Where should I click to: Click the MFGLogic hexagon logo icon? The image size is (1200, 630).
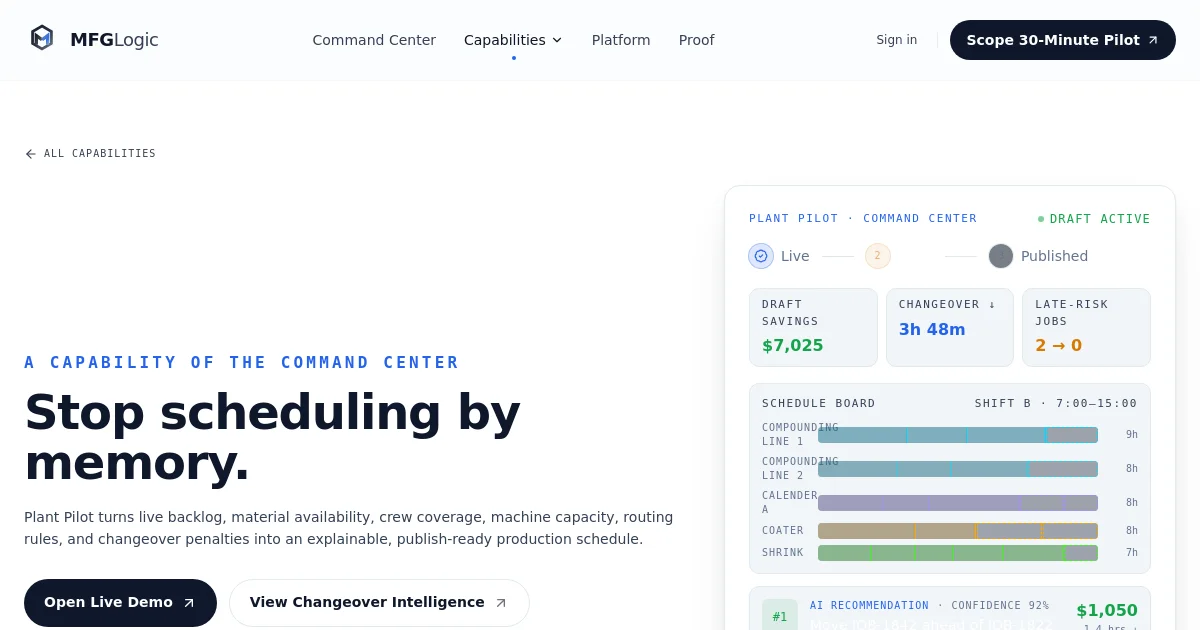pyautogui.click(x=42, y=39)
